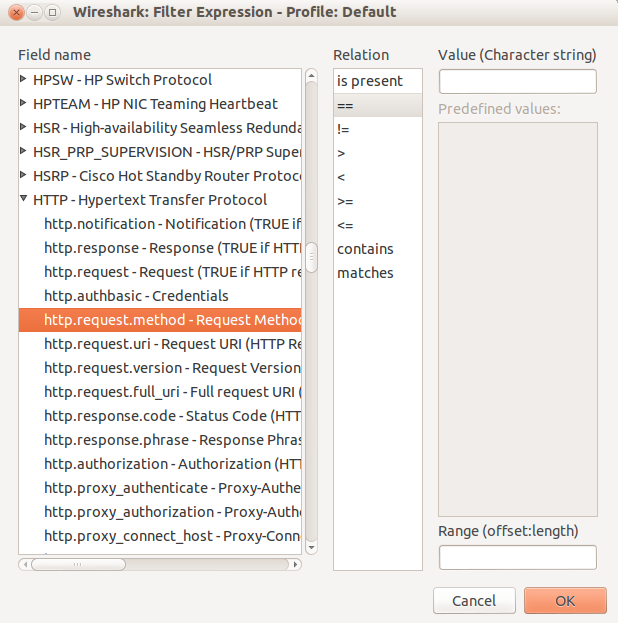Close the Filter Expression dialog window
The height and width of the screenshot is (623, 618).
tap(16, 13)
